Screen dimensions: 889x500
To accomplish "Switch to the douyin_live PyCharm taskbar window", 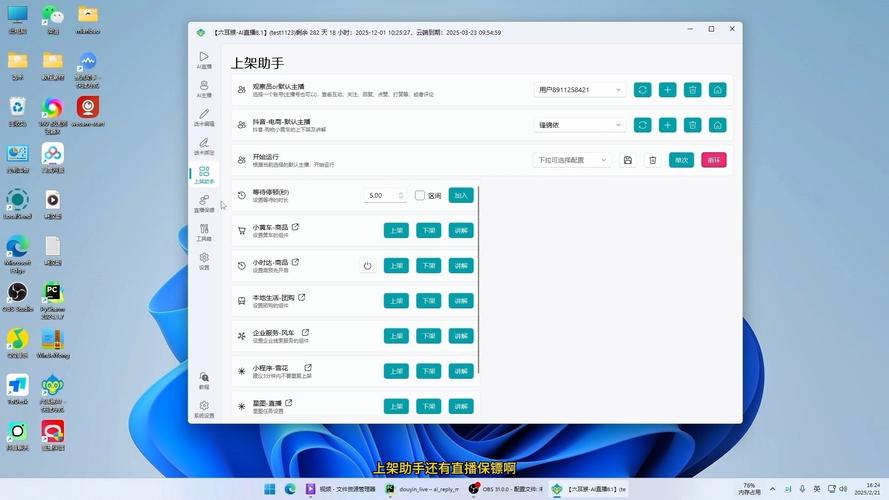I will pos(423,489).
